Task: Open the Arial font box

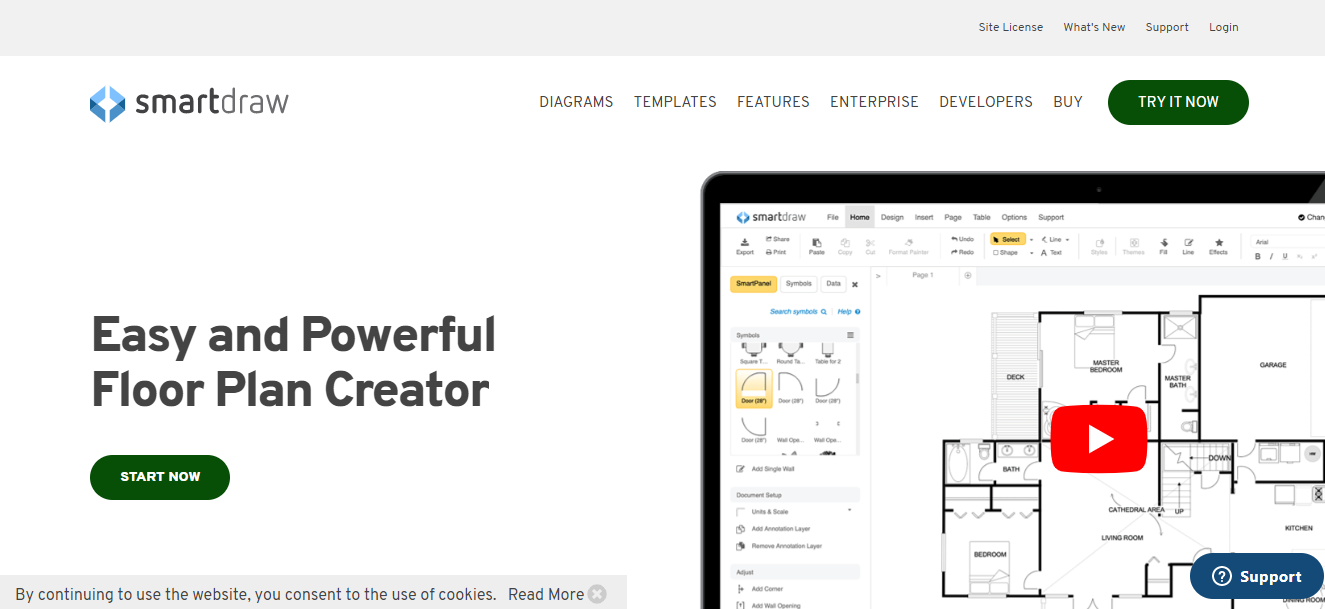Action: pyautogui.click(x=1288, y=241)
